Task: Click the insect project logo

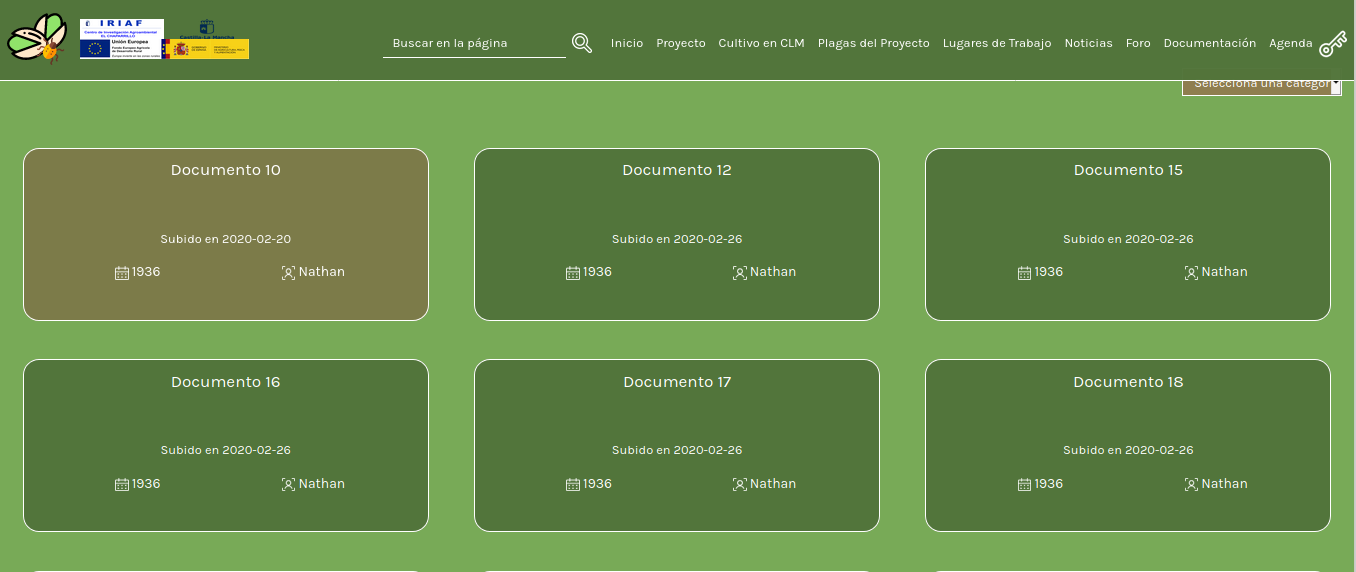Action: [x=37, y=39]
